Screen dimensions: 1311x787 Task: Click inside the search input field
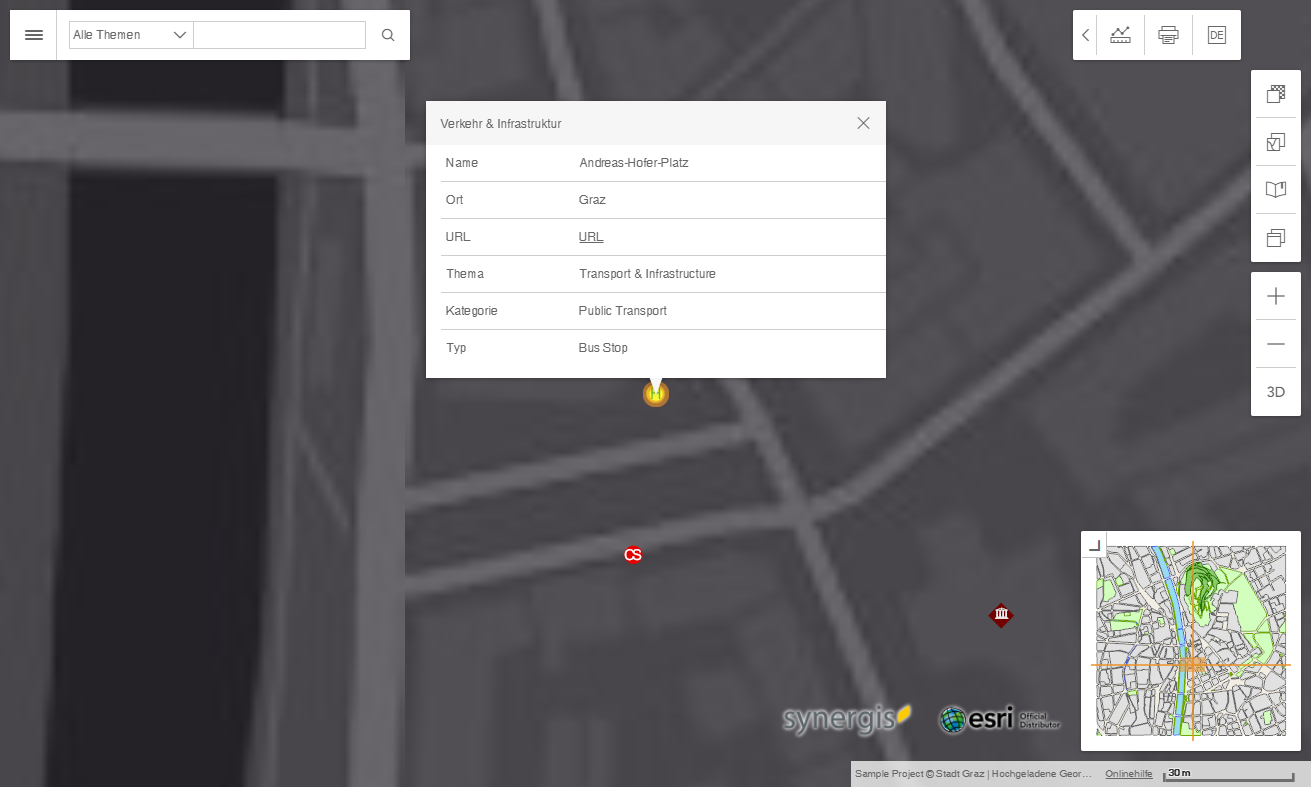279,34
